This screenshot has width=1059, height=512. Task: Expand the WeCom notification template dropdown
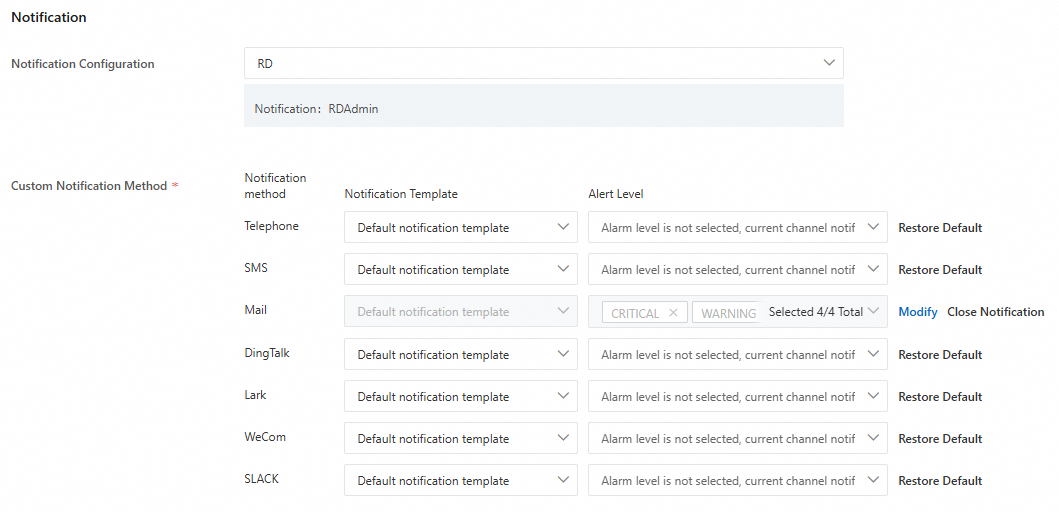[460, 439]
